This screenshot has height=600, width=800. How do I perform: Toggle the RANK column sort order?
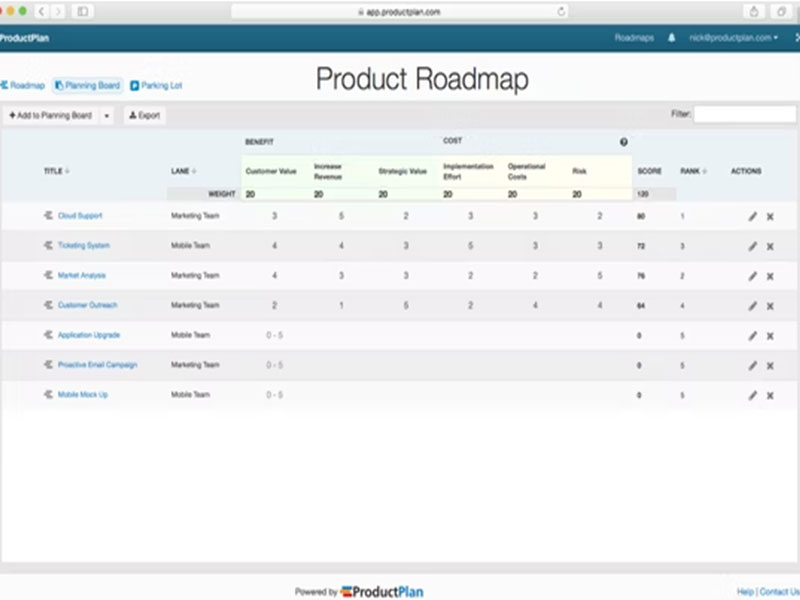point(693,171)
